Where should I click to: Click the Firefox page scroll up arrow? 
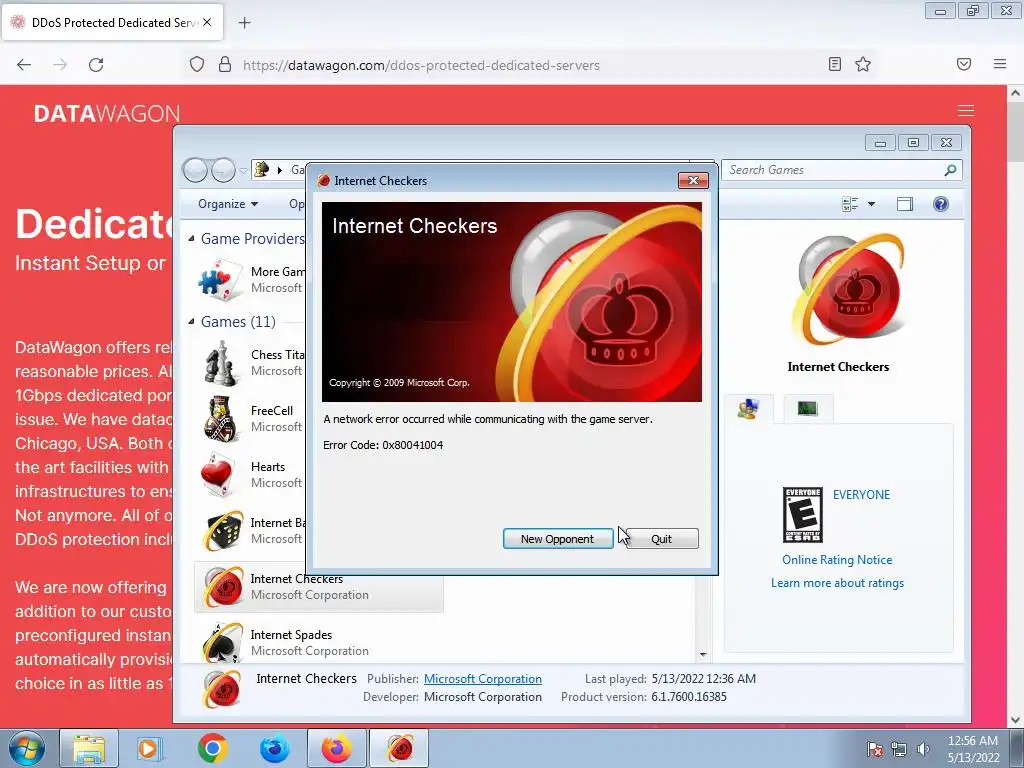point(1015,93)
